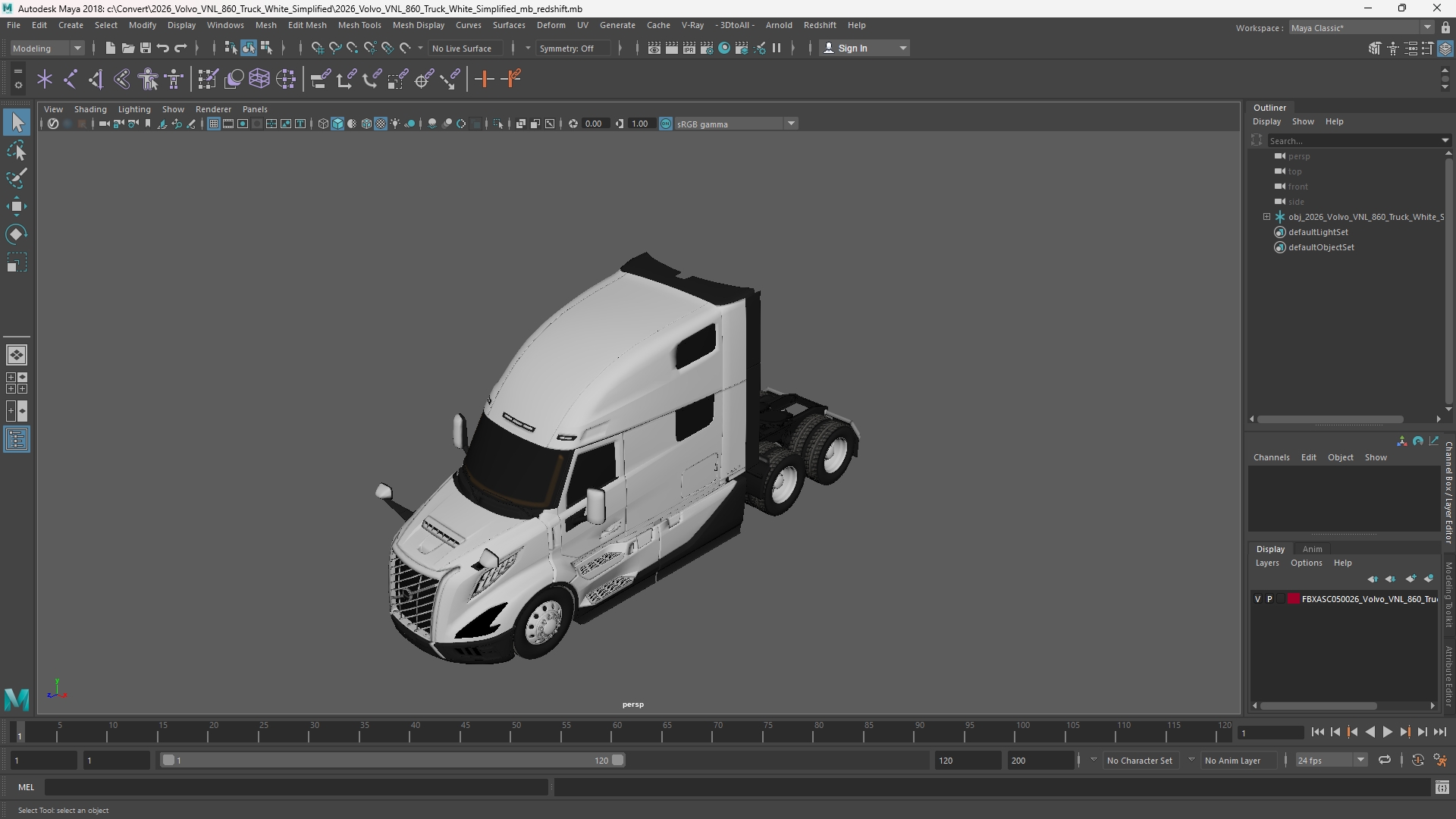The width and height of the screenshot is (1456, 819).
Task: Open the viewport Shading menu
Action: coord(90,109)
